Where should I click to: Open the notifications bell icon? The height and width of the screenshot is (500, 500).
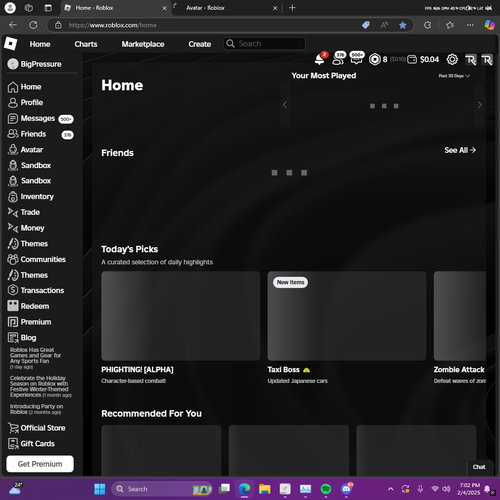319,59
